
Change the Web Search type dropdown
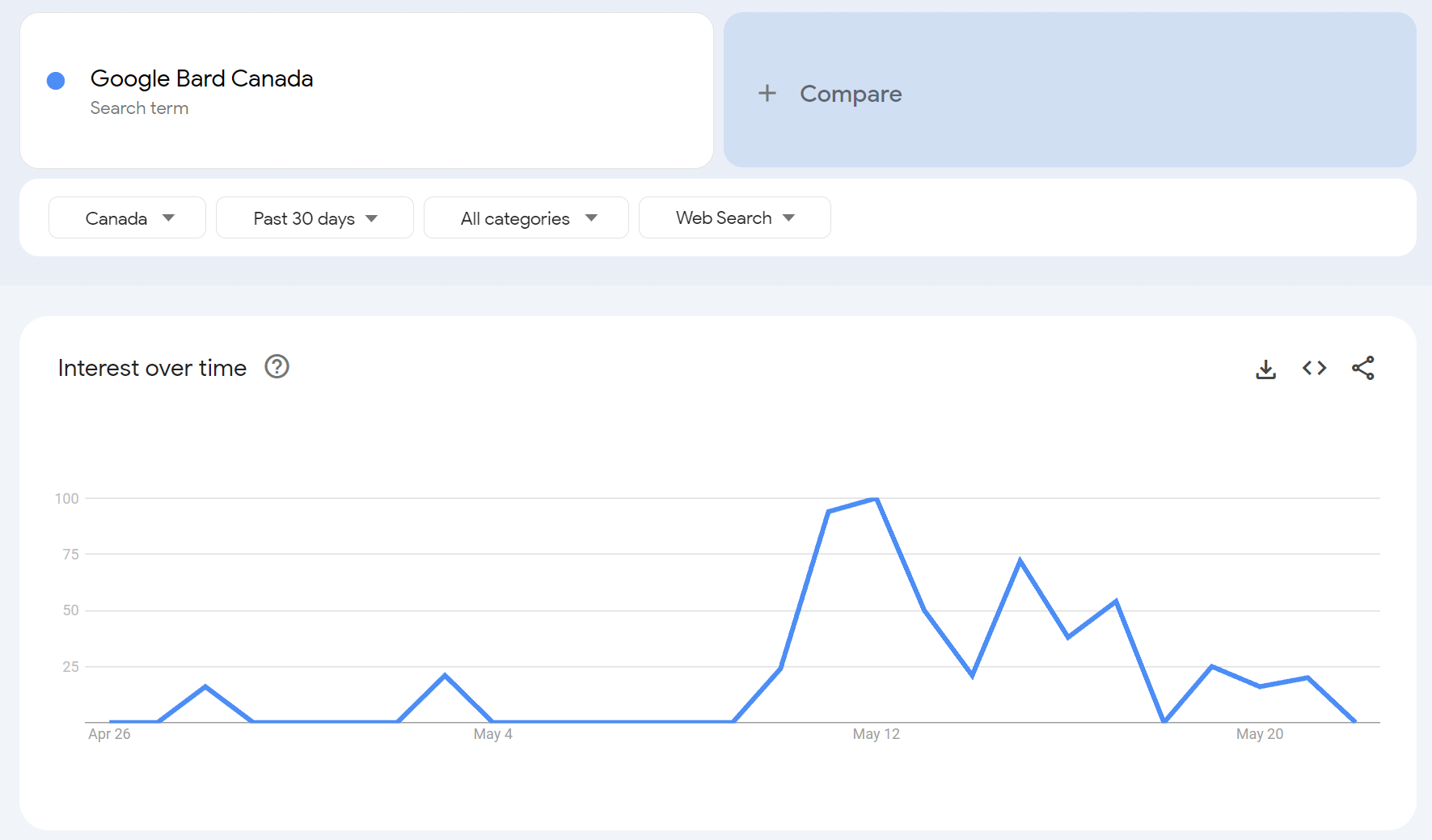734,218
